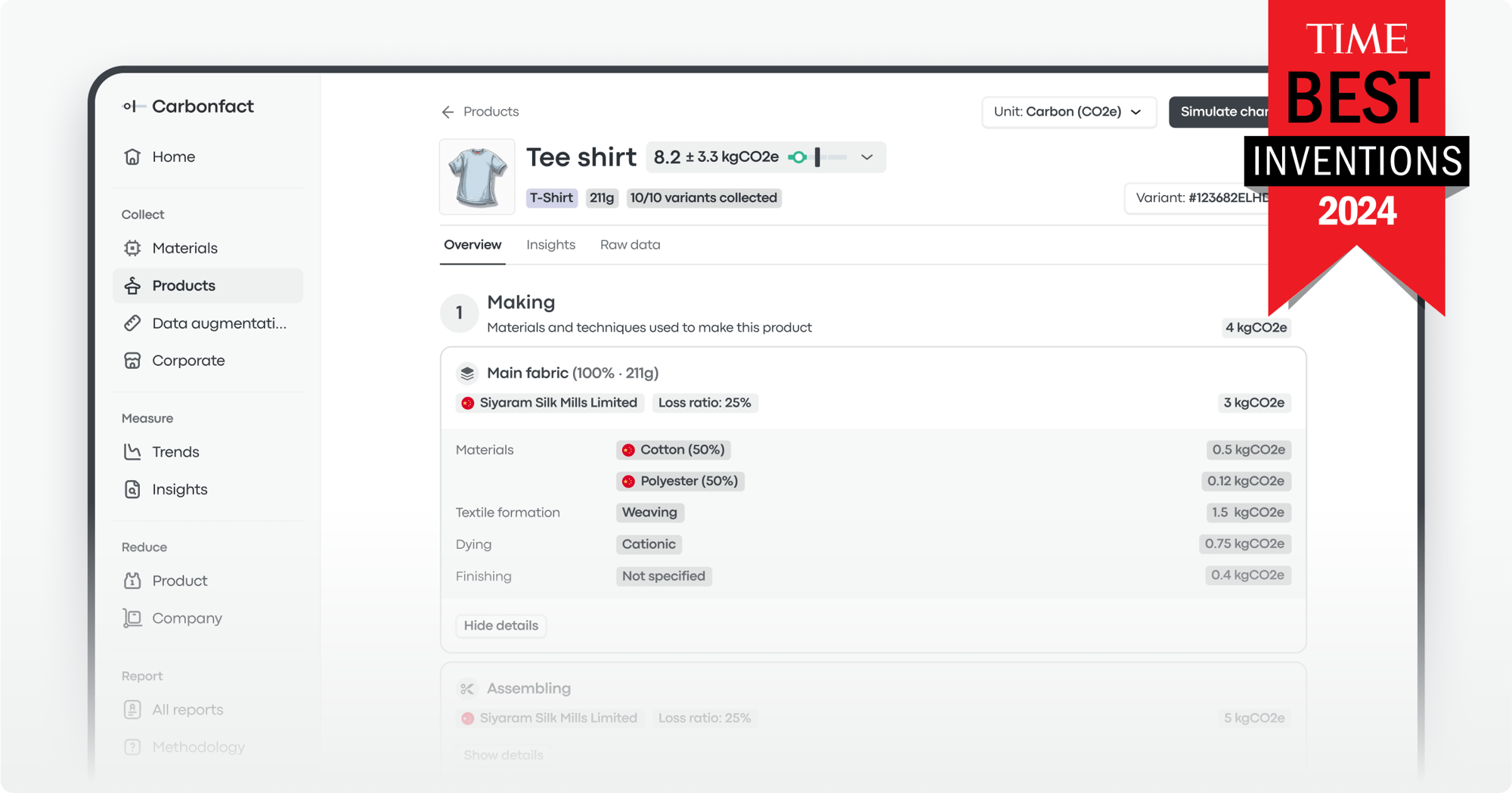Click the 3 kgCO2e Main fabric value
Screen dimensions: 1512x793
click(x=1254, y=403)
